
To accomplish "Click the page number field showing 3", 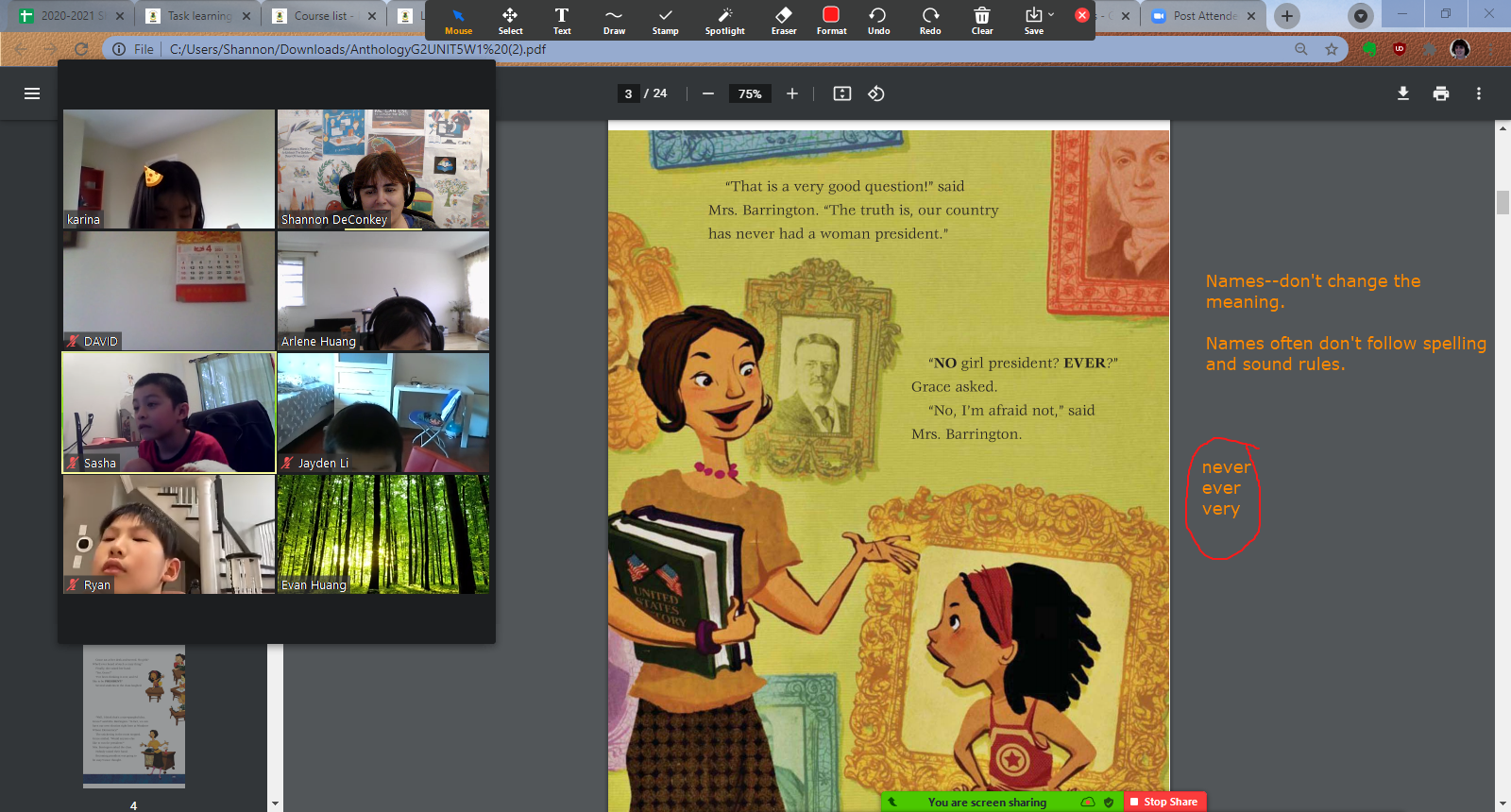I will (628, 93).
